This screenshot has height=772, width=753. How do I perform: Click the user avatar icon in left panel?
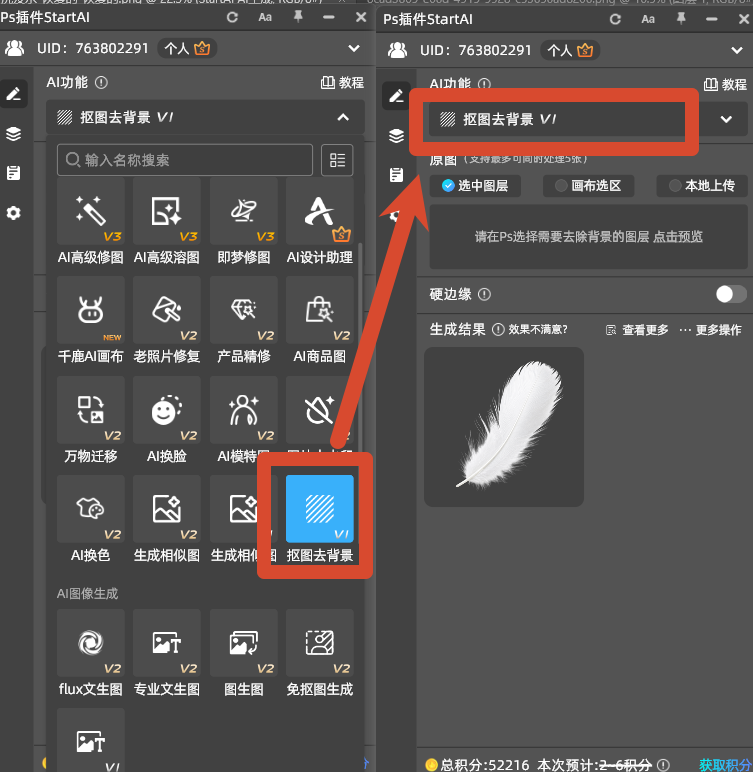(x=15, y=48)
